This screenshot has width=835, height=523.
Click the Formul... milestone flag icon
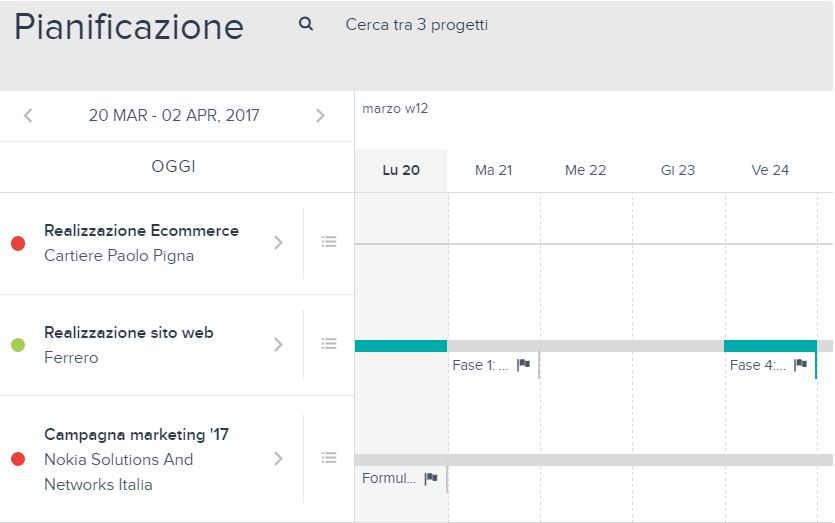[x=431, y=478]
